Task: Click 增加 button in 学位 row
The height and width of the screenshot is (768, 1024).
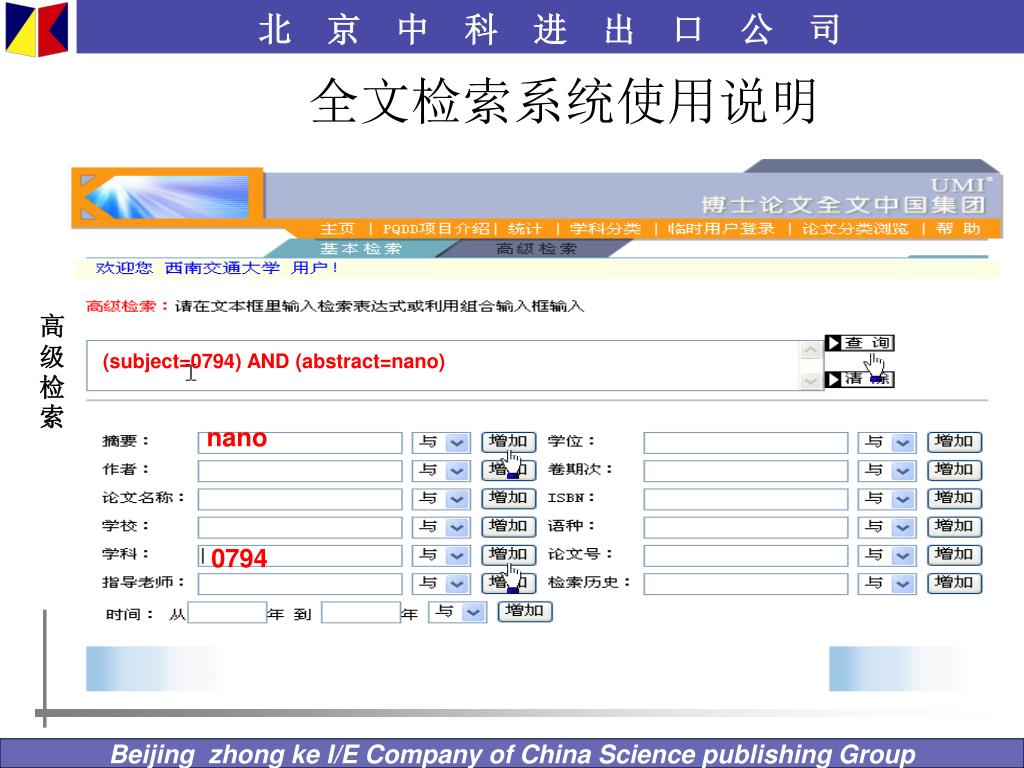Action: pyautogui.click(x=955, y=442)
